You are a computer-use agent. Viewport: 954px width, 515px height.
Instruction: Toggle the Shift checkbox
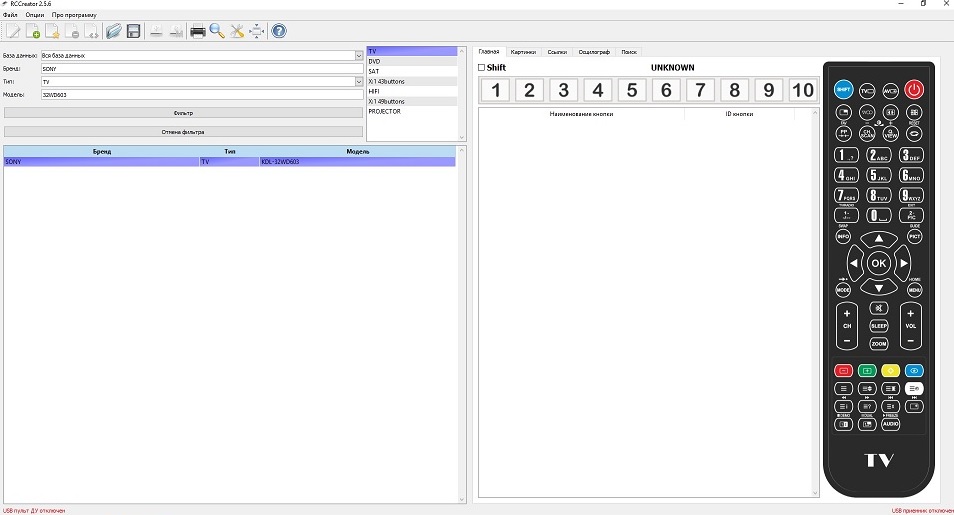[x=481, y=68]
